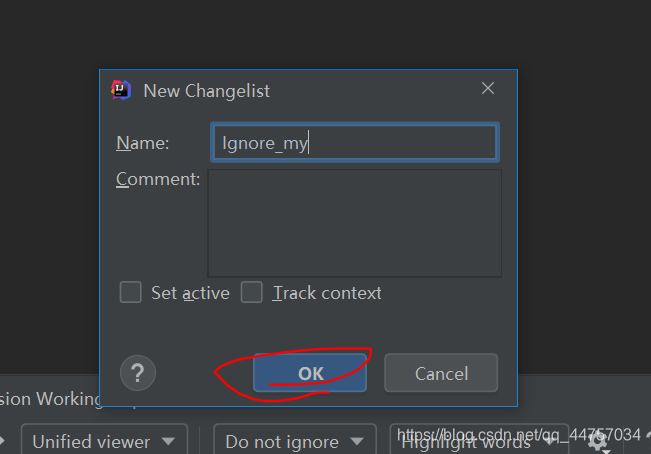Viewport: 651px width, 454px height.
Task: Click the arrow icon at bottom-left edge
Action: 2,441
